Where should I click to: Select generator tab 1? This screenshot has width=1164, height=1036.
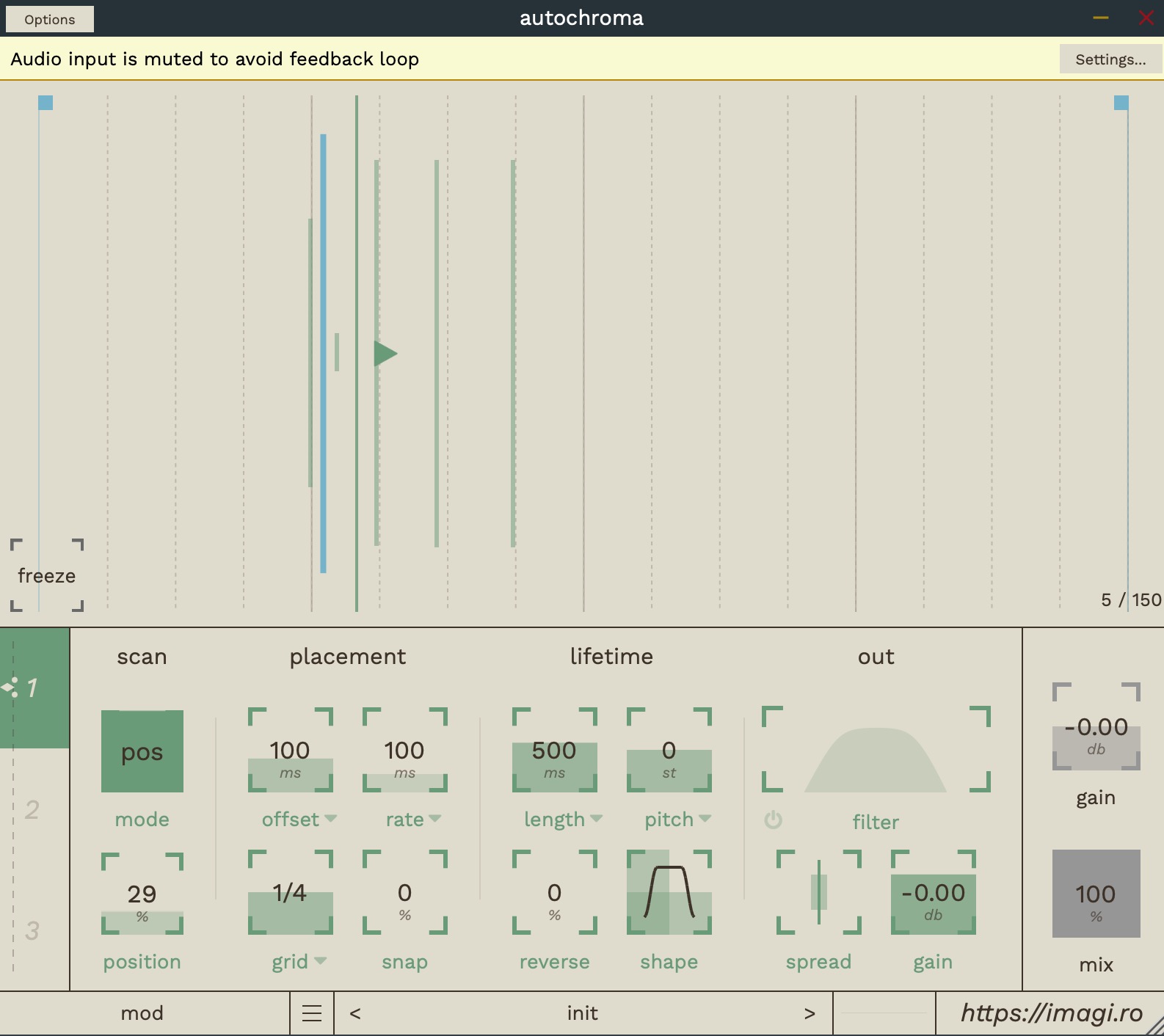pyautogui.click(x=34, y=688)
